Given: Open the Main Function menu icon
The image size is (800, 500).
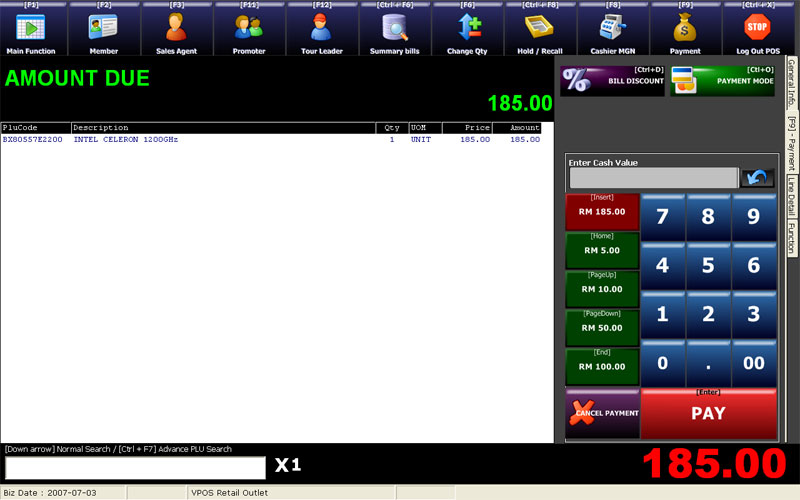Looking at the screenshot, I should (x=32, y=28).
